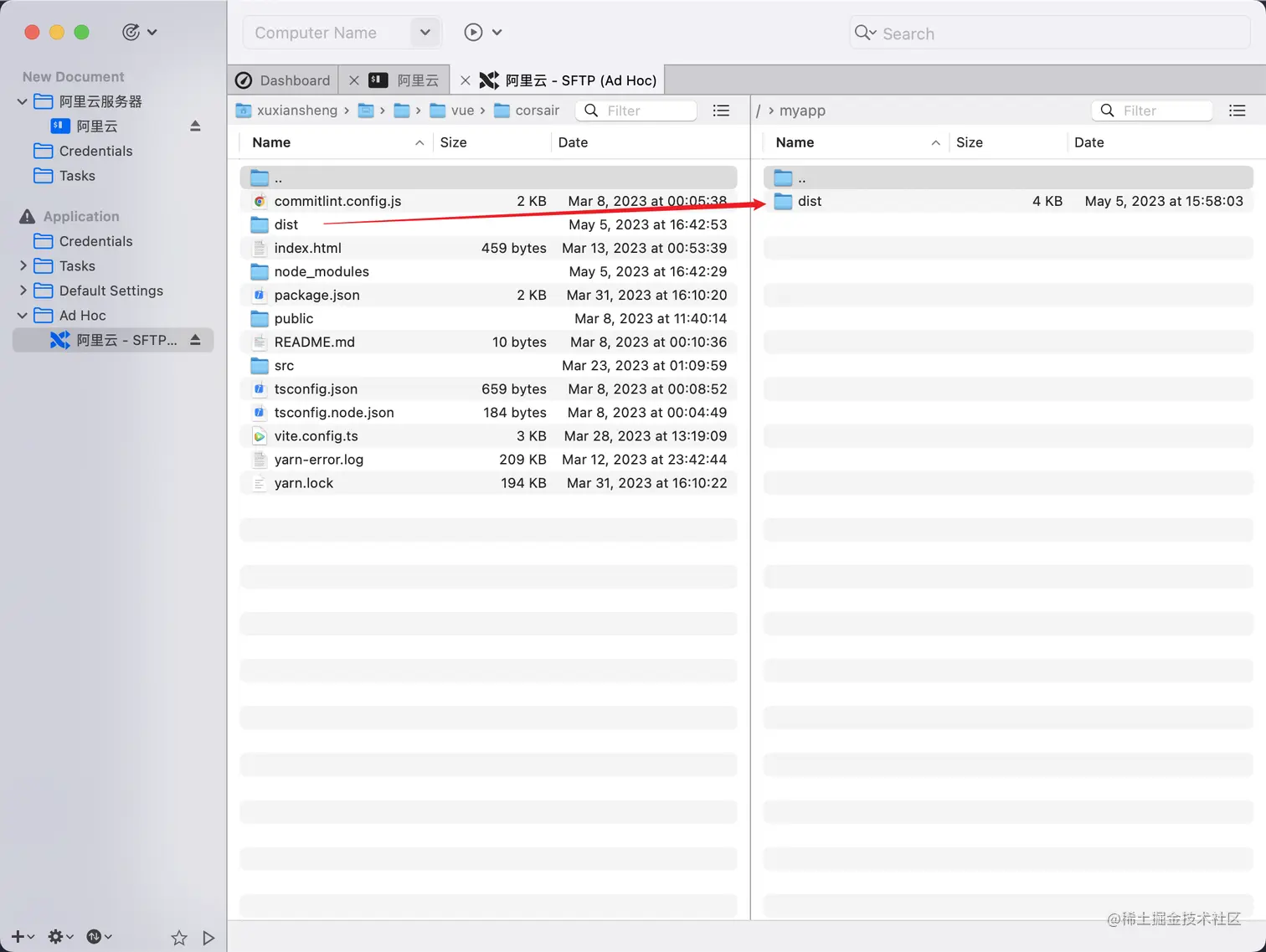The width and height of the screenshot is (1266, 952).
Task: Switch to the Dashboard tab
Action: tap(283, 80)
